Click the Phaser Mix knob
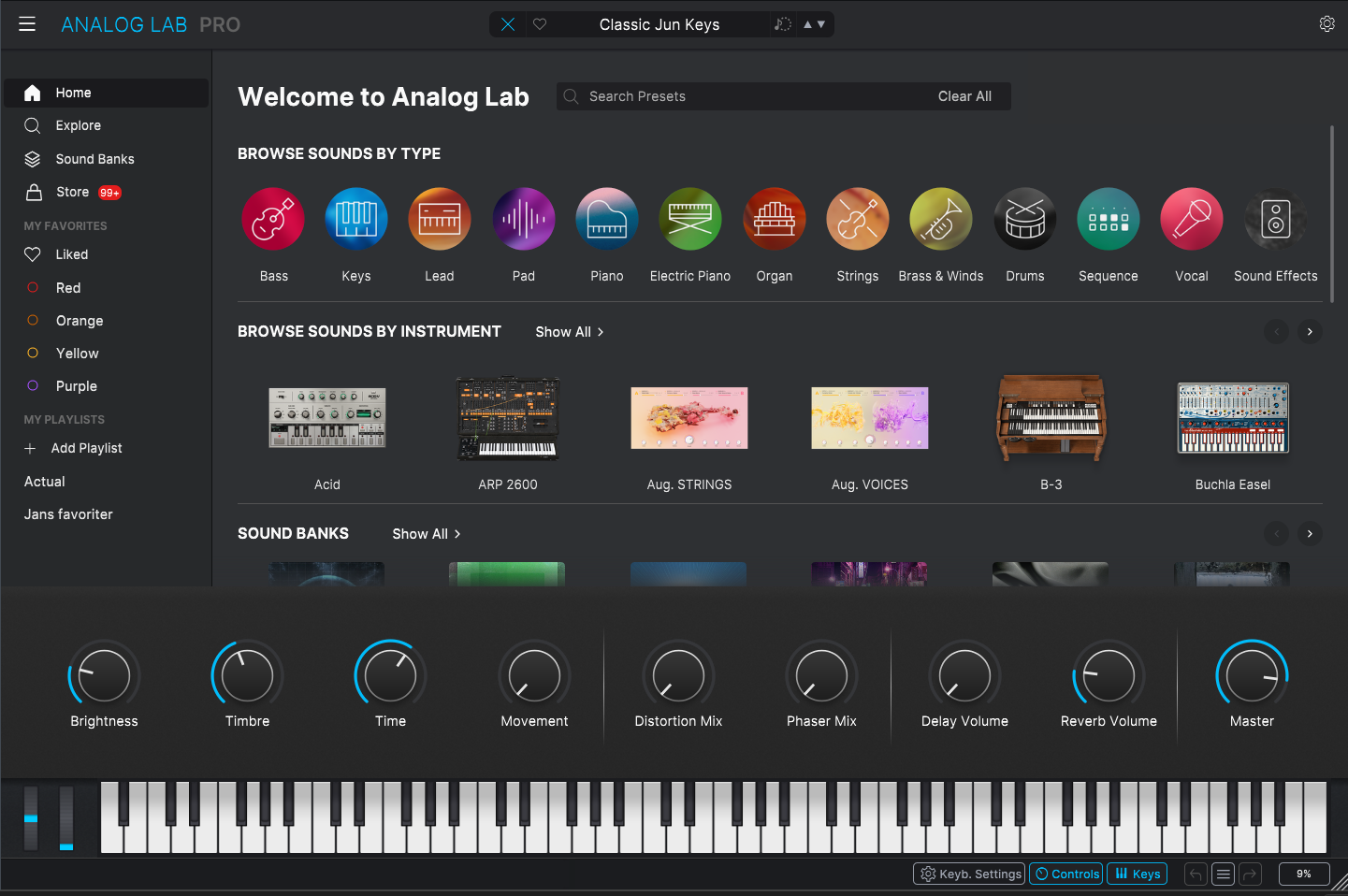The width and height of the screenshot is (1348, 896). click(821, 675)
